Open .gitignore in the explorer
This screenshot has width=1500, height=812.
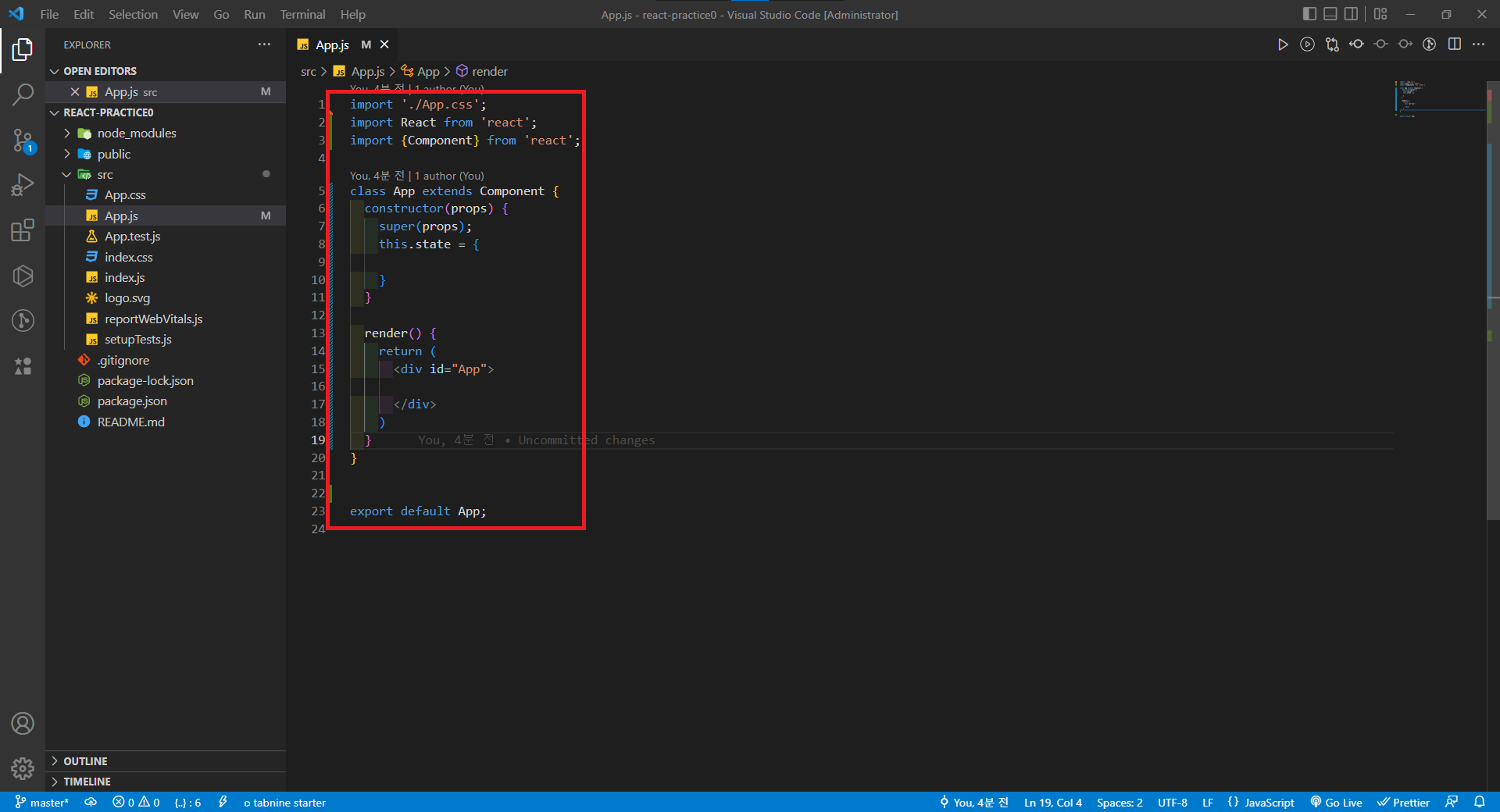coord(166,361)
